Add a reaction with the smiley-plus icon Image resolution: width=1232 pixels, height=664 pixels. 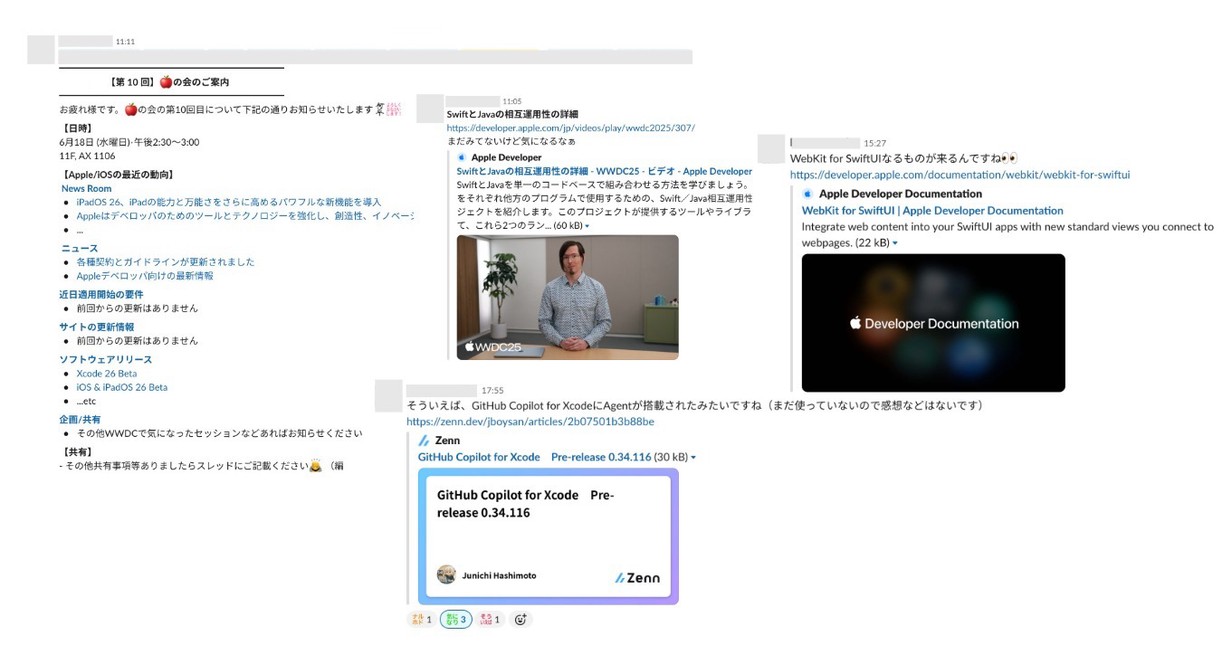(520, 620)
